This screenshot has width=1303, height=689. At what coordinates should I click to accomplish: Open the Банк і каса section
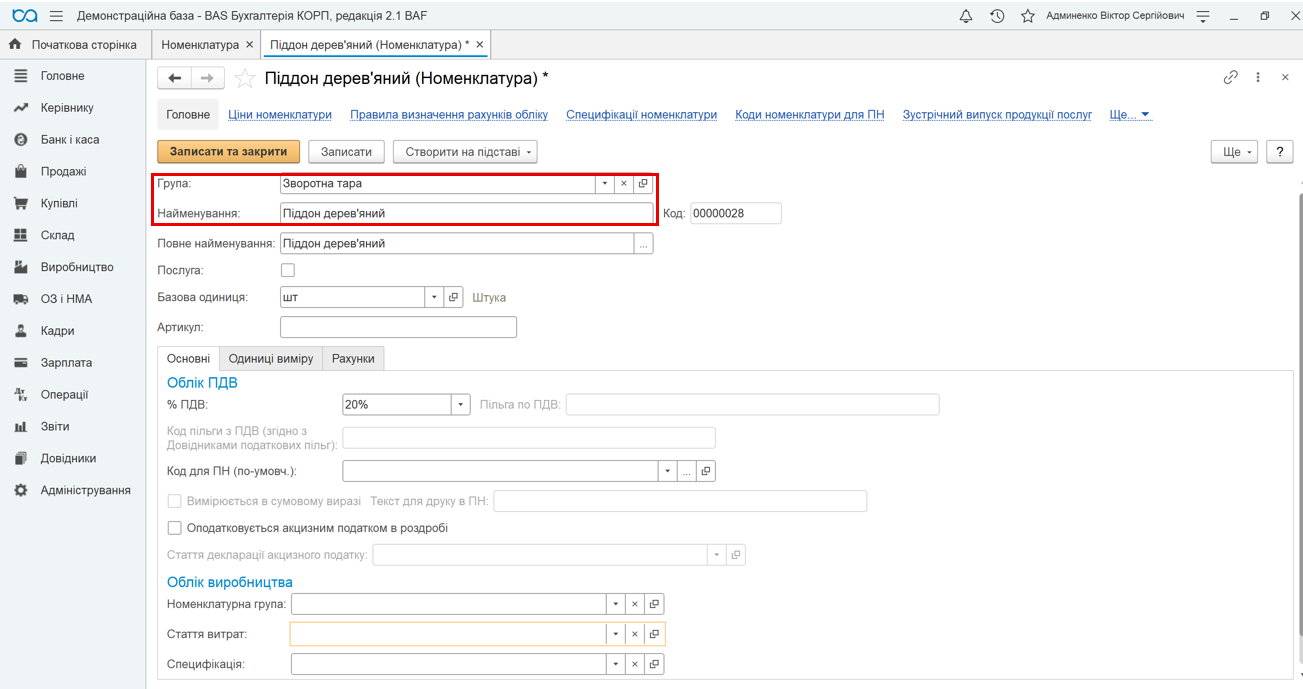72,140
